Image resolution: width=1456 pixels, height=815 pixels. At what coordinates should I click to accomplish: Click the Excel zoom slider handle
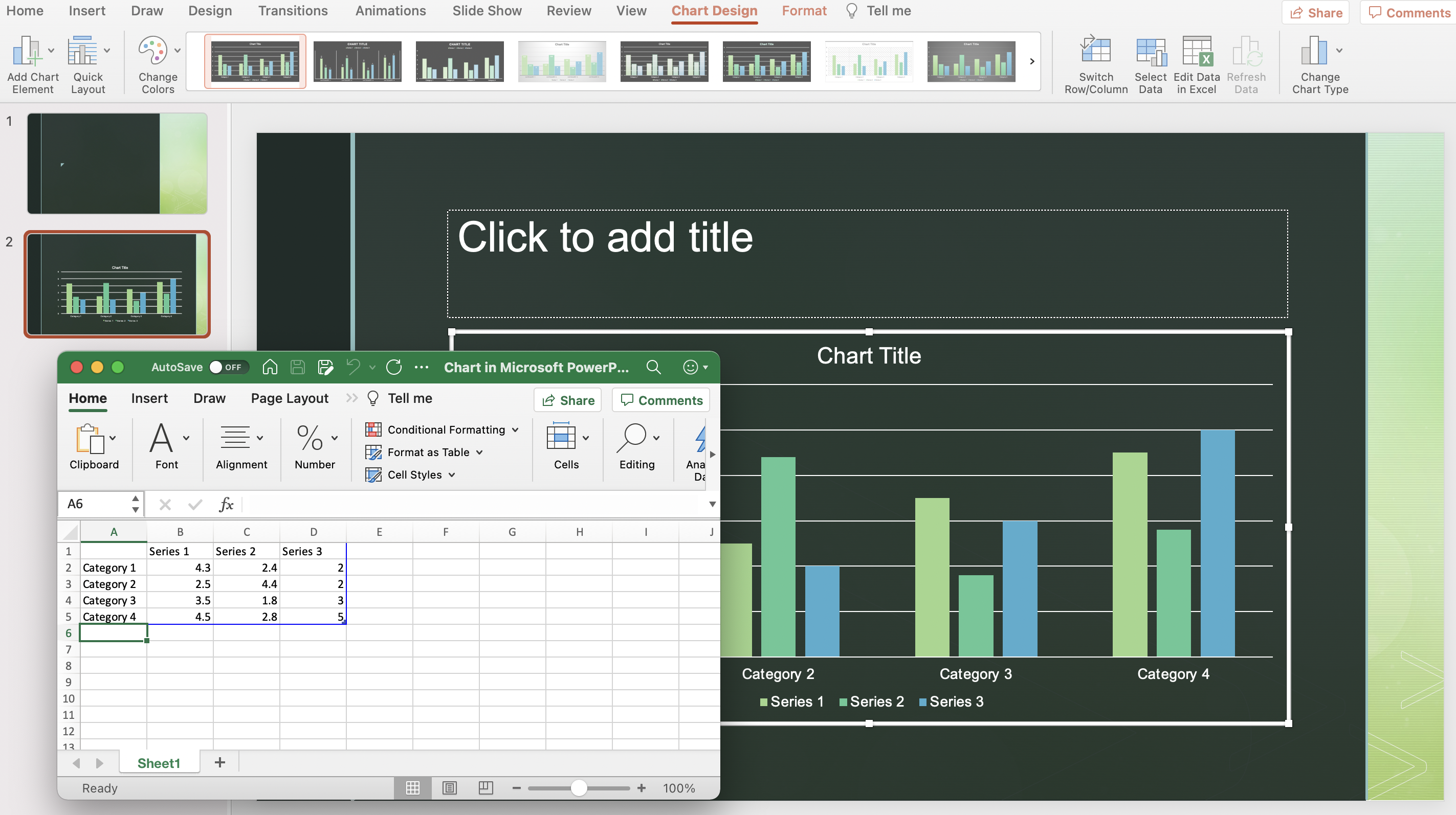578,788
